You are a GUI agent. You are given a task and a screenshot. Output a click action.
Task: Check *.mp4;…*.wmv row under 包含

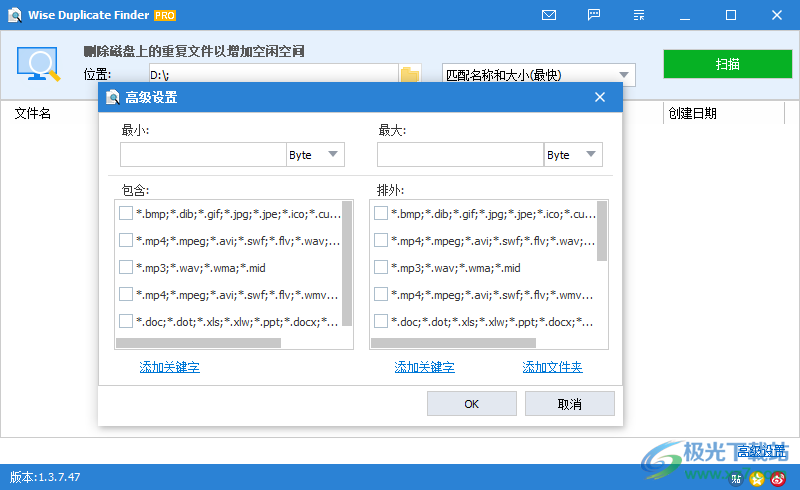coord(126,295)
